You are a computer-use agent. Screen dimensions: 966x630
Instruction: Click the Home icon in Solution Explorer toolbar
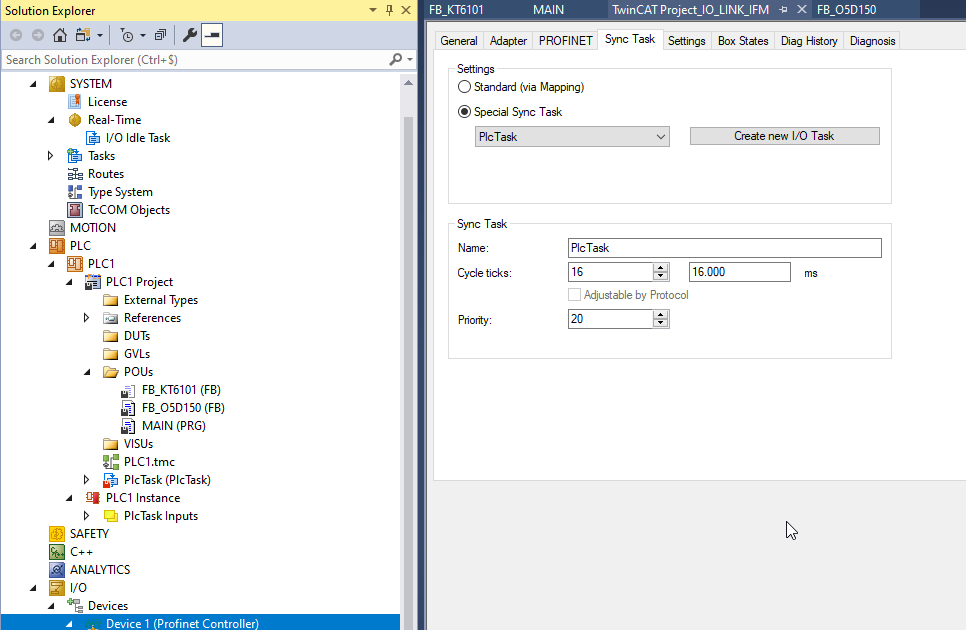click(x=60, y=35)
